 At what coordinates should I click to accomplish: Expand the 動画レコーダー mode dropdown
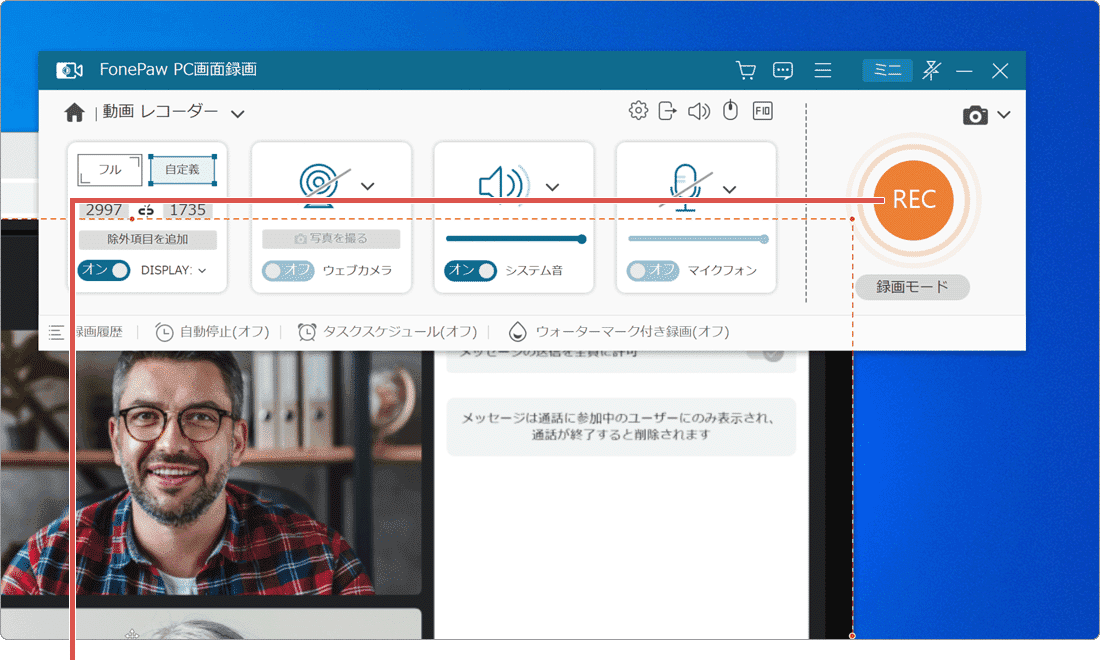tap(238, 114)
